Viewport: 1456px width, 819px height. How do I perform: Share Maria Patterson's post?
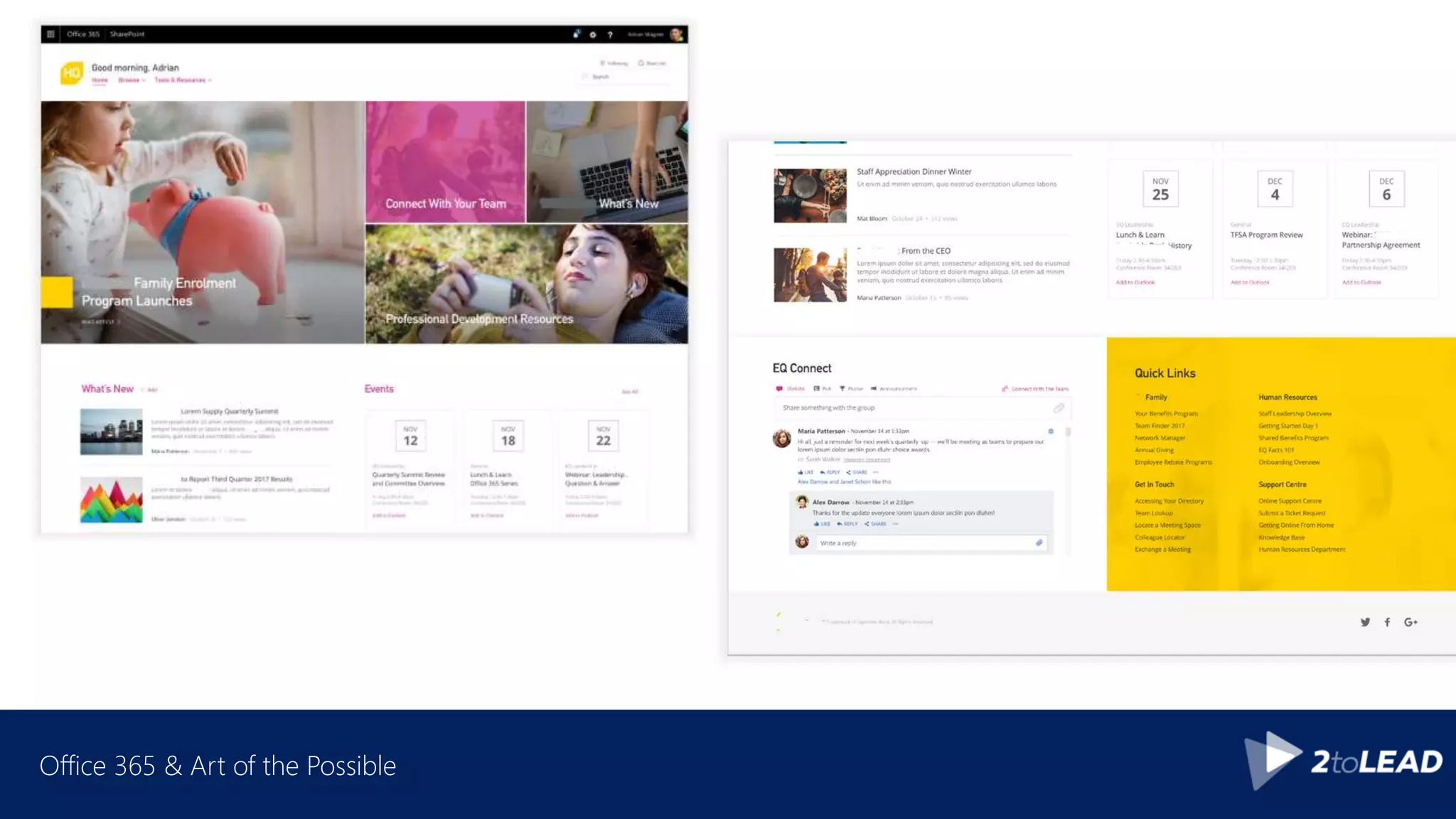(857, 472)
